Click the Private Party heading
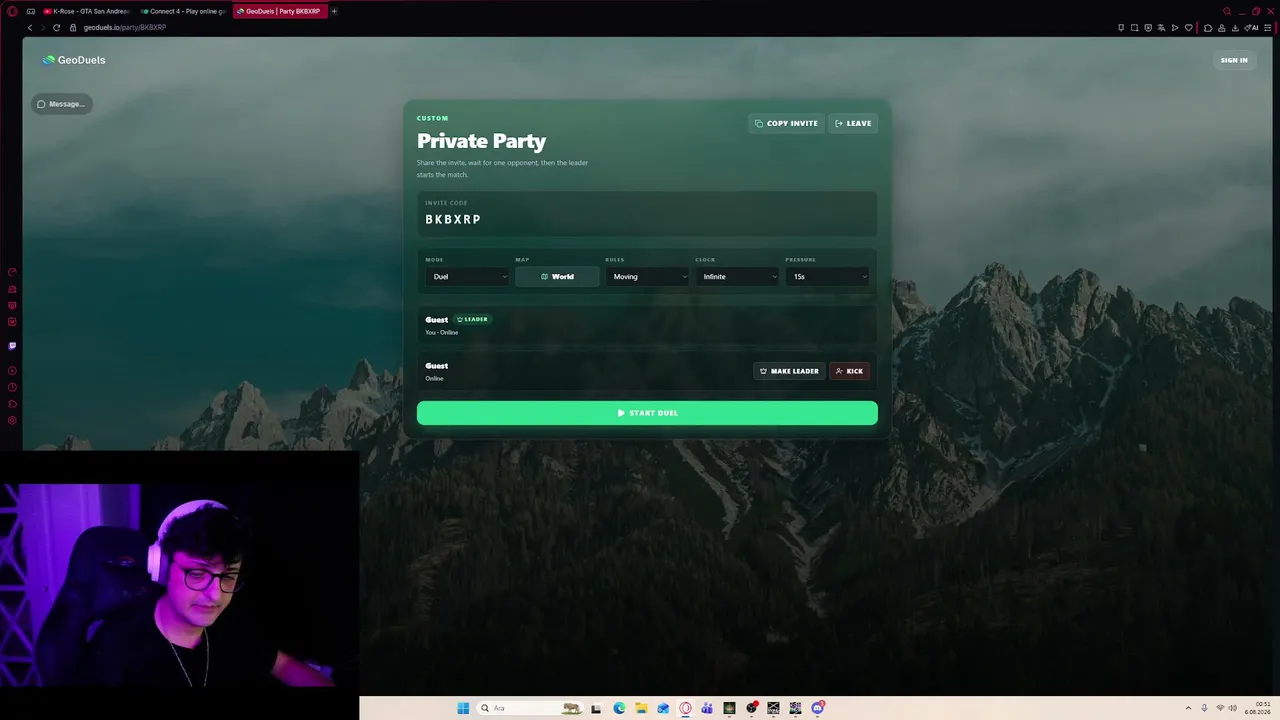Viewport: 1280px width, 720px height. pos(481,141)
